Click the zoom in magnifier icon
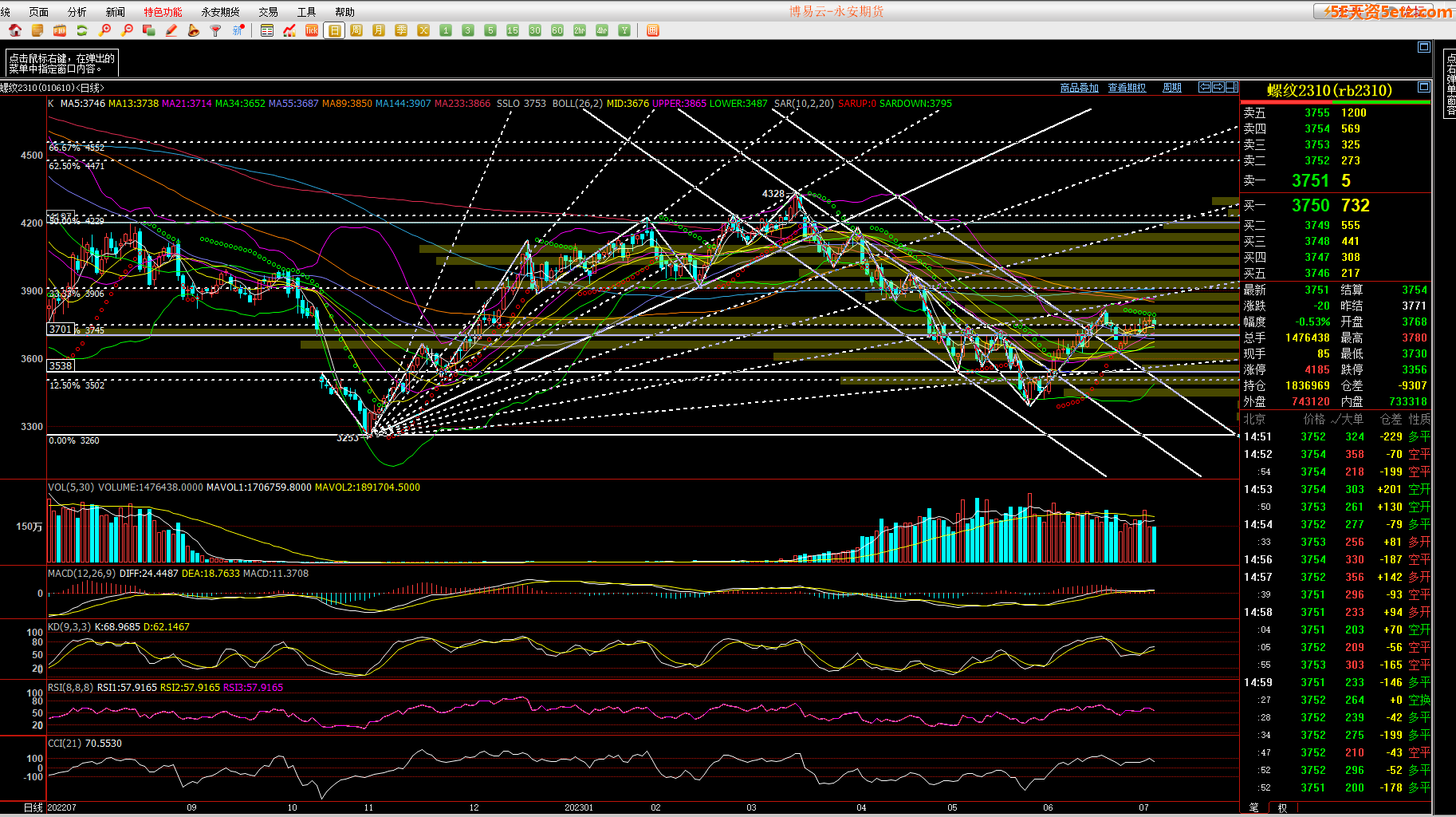The height and width of the screenshot is (817, 1456). [x=104, y=30]
